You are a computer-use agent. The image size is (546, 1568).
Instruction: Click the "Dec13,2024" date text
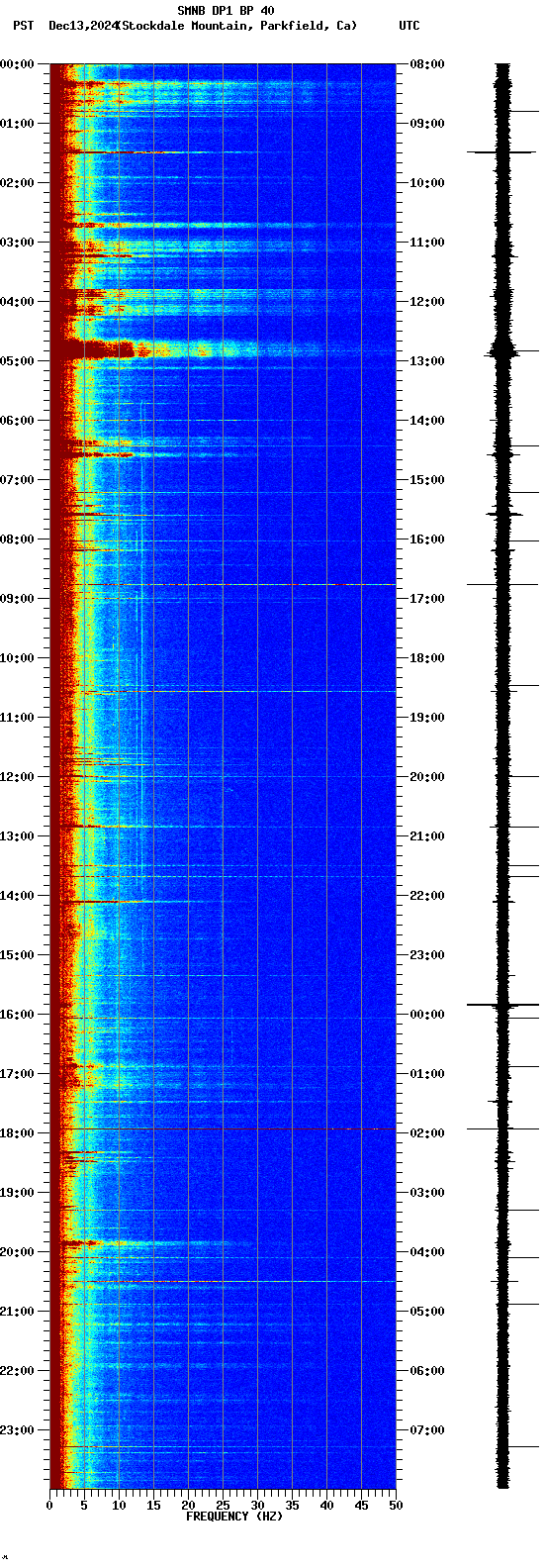tap(82, 26)
